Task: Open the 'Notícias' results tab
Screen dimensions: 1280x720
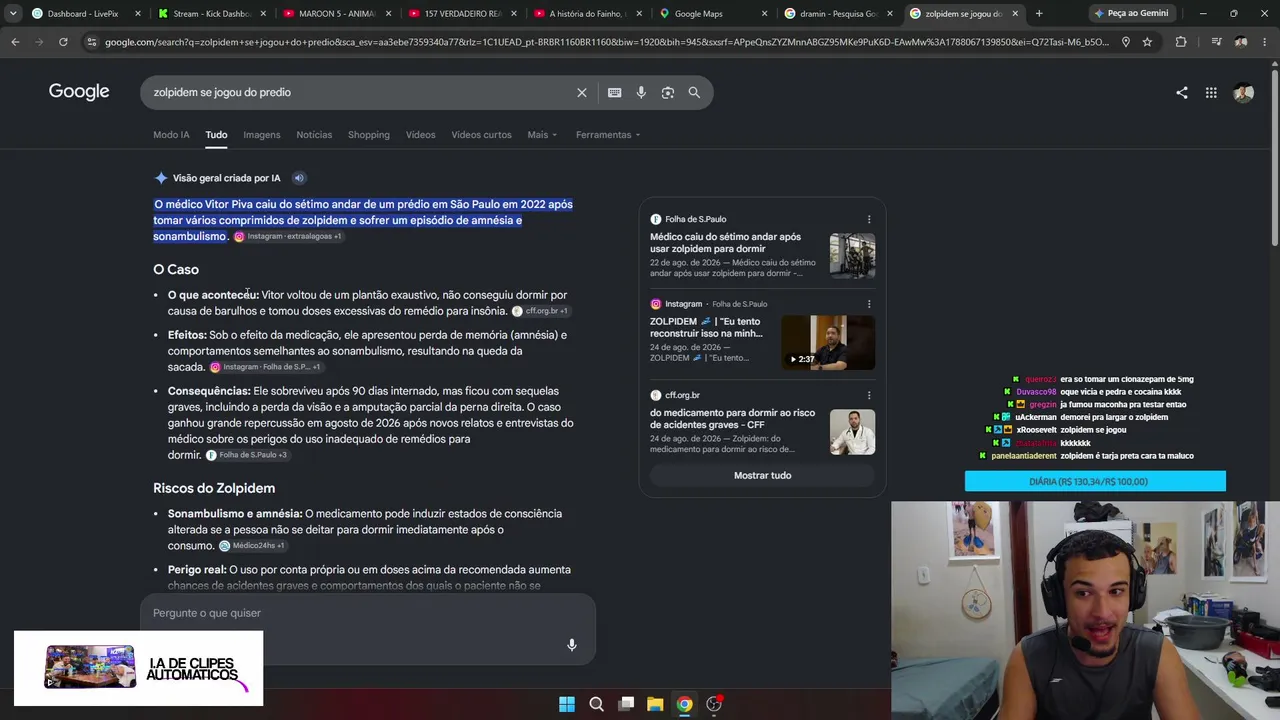Action: 314,135
